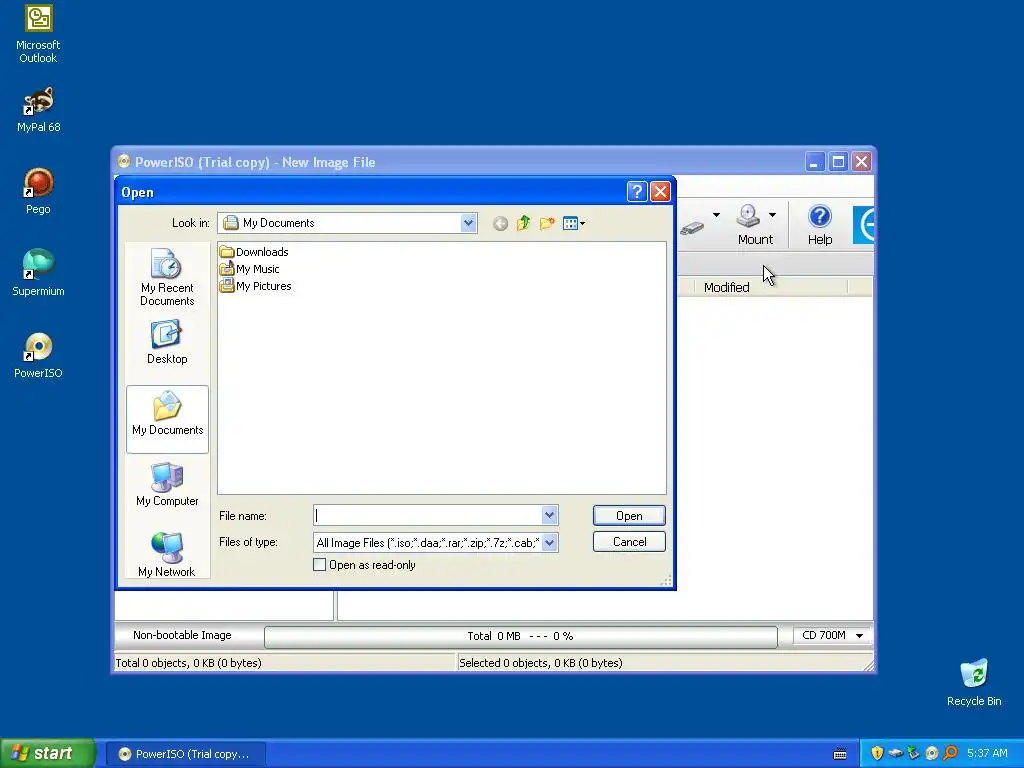The image size is (1024, 768).
Task: Click the Mount toolbar button in PowerISO
Action: click(x=754, y=225)
